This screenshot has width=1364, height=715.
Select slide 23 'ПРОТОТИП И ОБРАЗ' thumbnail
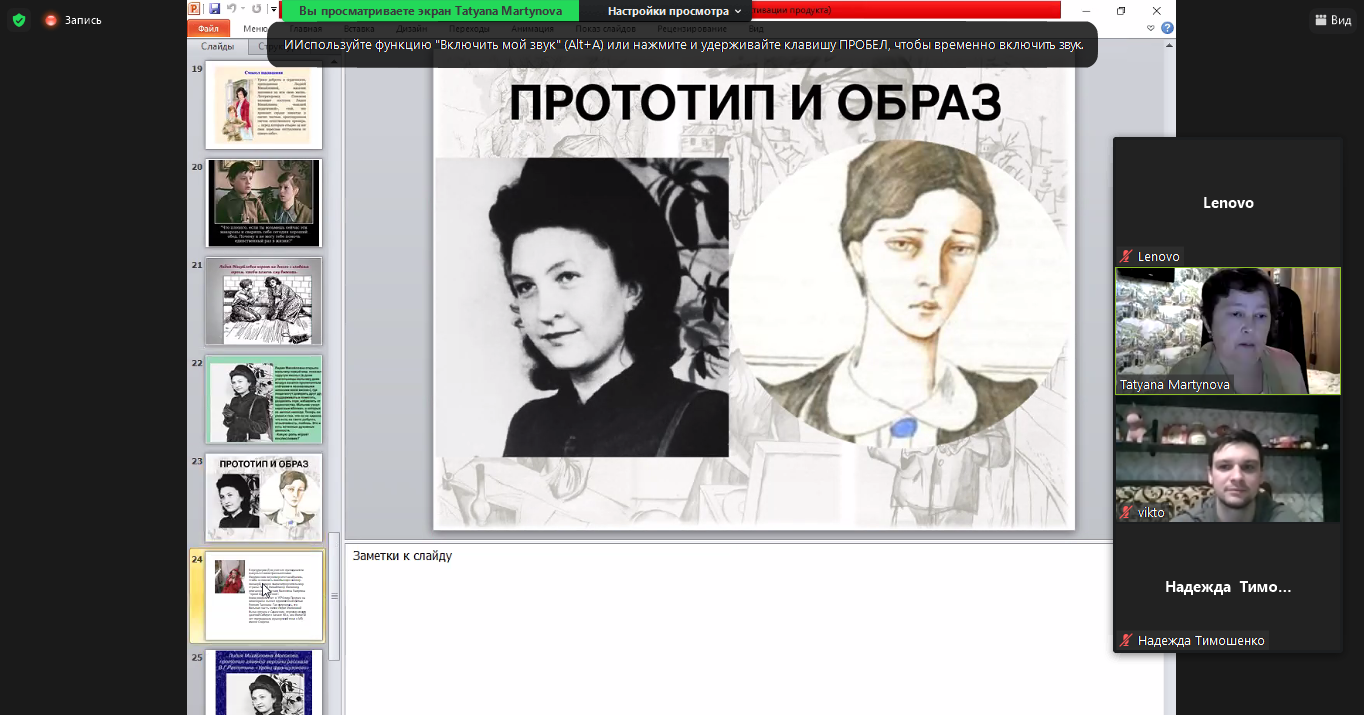tap(264, 497)
